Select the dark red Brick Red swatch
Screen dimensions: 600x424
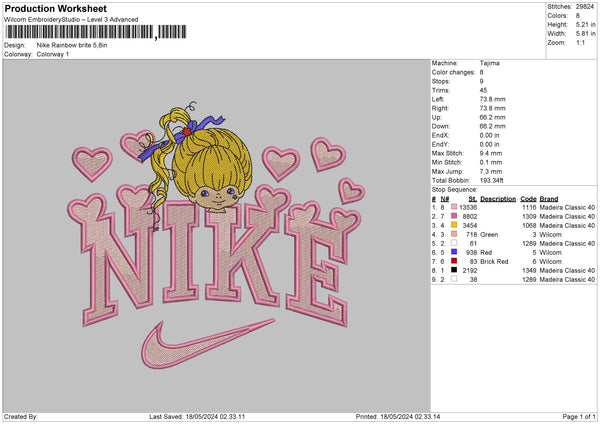coord(454,261)
